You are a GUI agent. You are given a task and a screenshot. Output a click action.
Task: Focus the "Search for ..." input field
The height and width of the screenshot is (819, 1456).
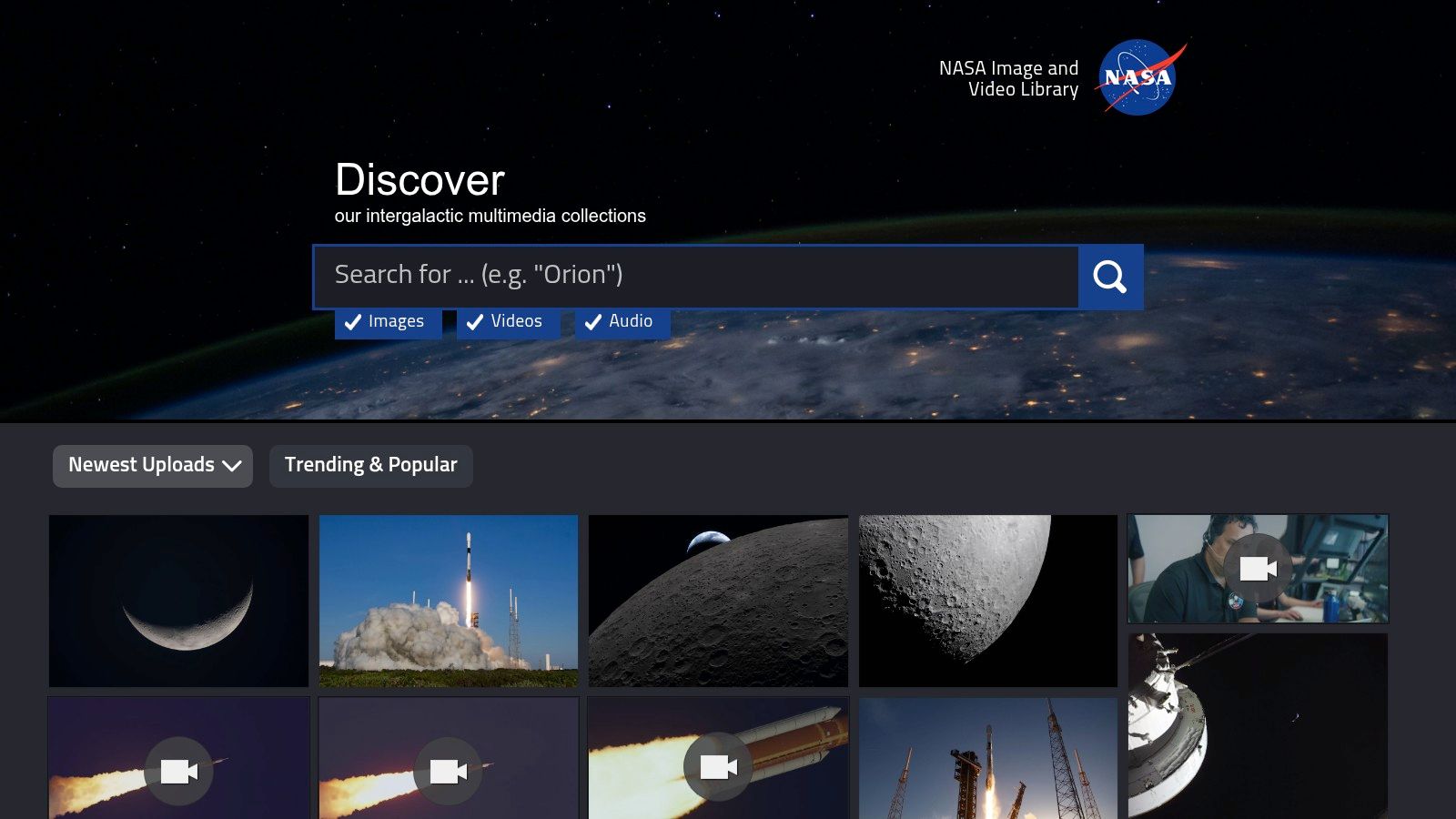696,277
